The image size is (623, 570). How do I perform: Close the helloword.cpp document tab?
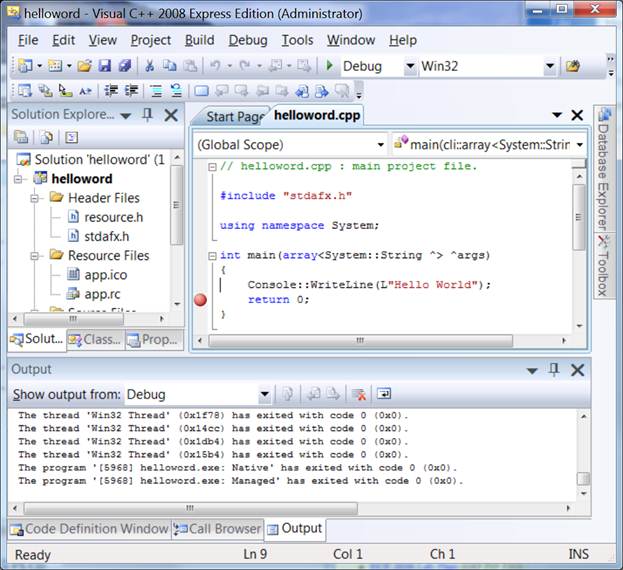577,116
